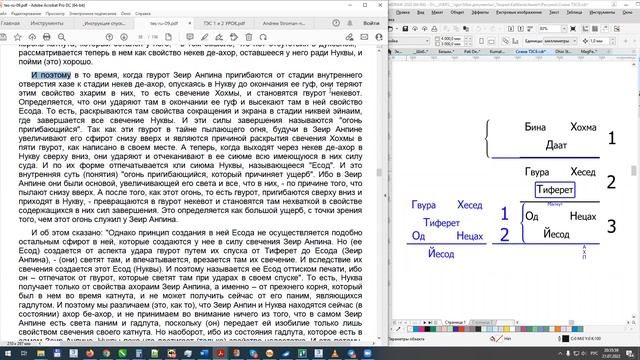The image size is (640, 360).
Task: Open Acrobat Справка menu
Action: click(143, 13)
